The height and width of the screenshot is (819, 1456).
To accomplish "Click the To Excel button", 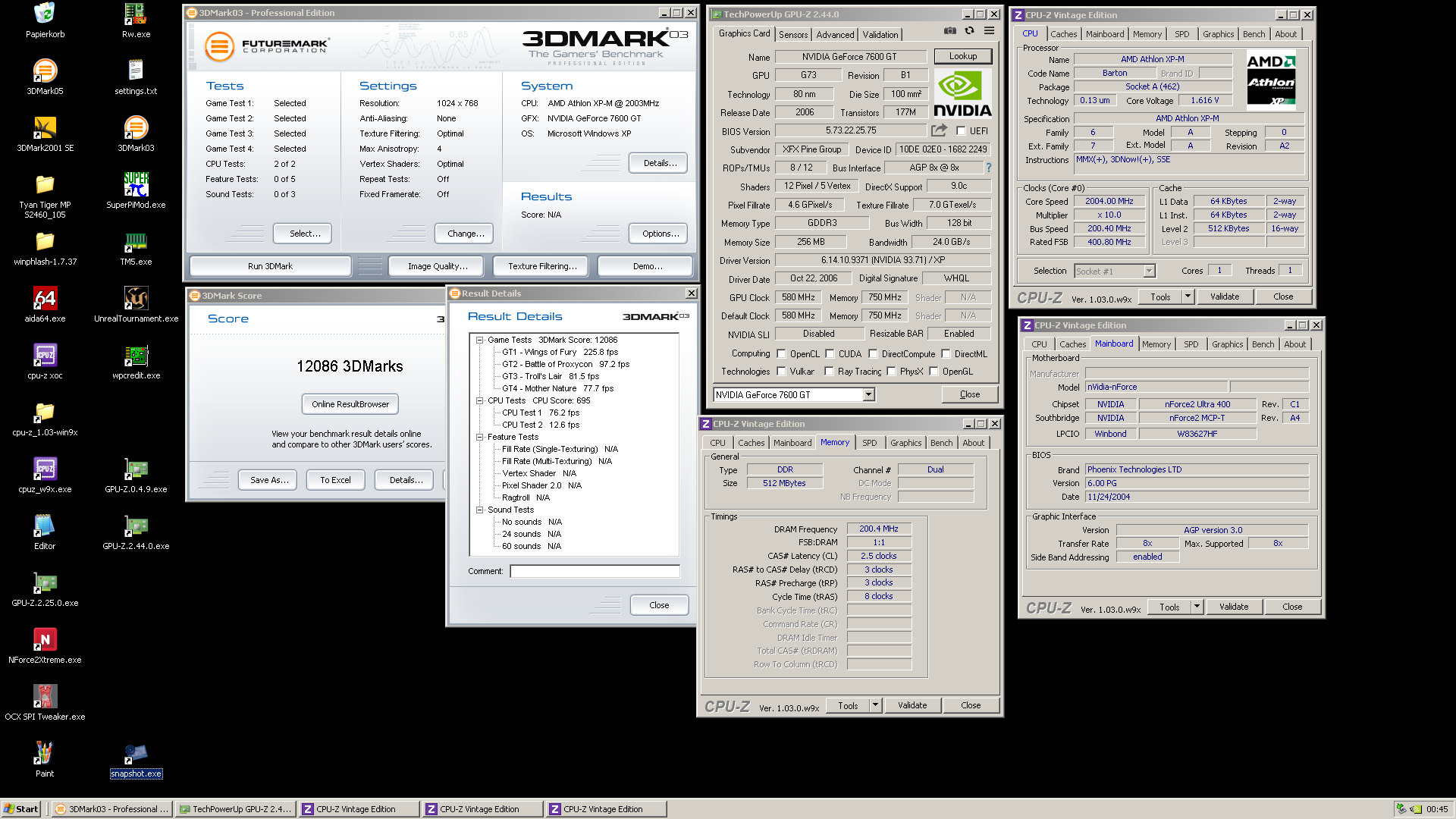I will tap(335, 480).
